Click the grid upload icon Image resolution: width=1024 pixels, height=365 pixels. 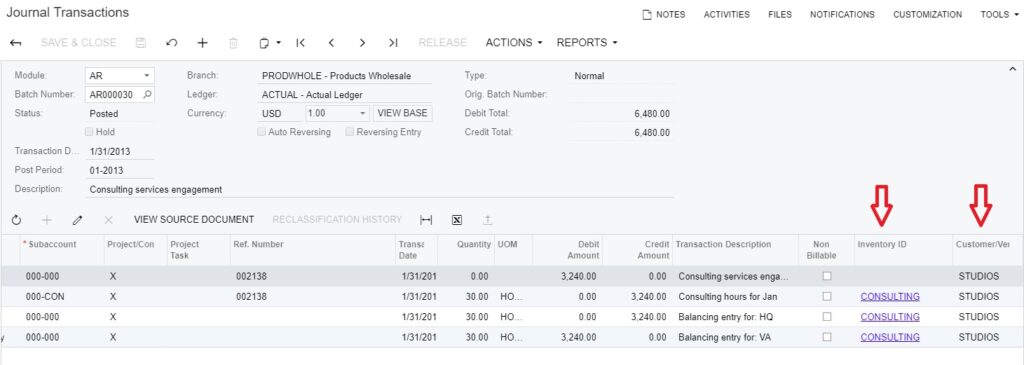(487, 220)
